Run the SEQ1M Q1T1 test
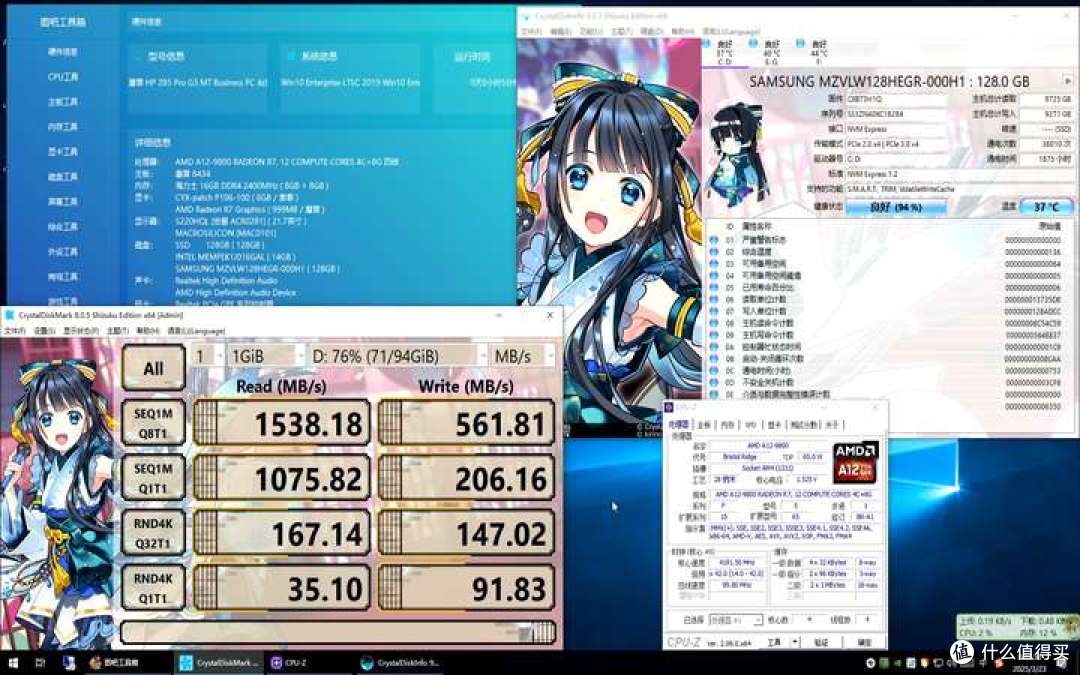 [154, 477]
